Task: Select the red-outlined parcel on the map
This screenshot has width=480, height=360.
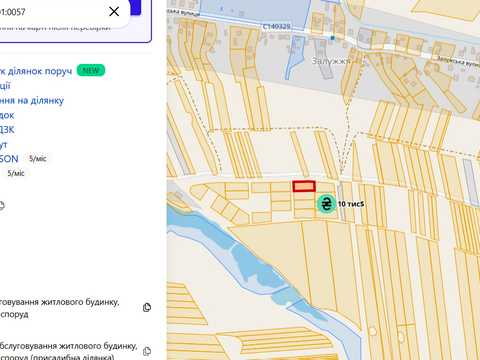Action: point(304,186)
